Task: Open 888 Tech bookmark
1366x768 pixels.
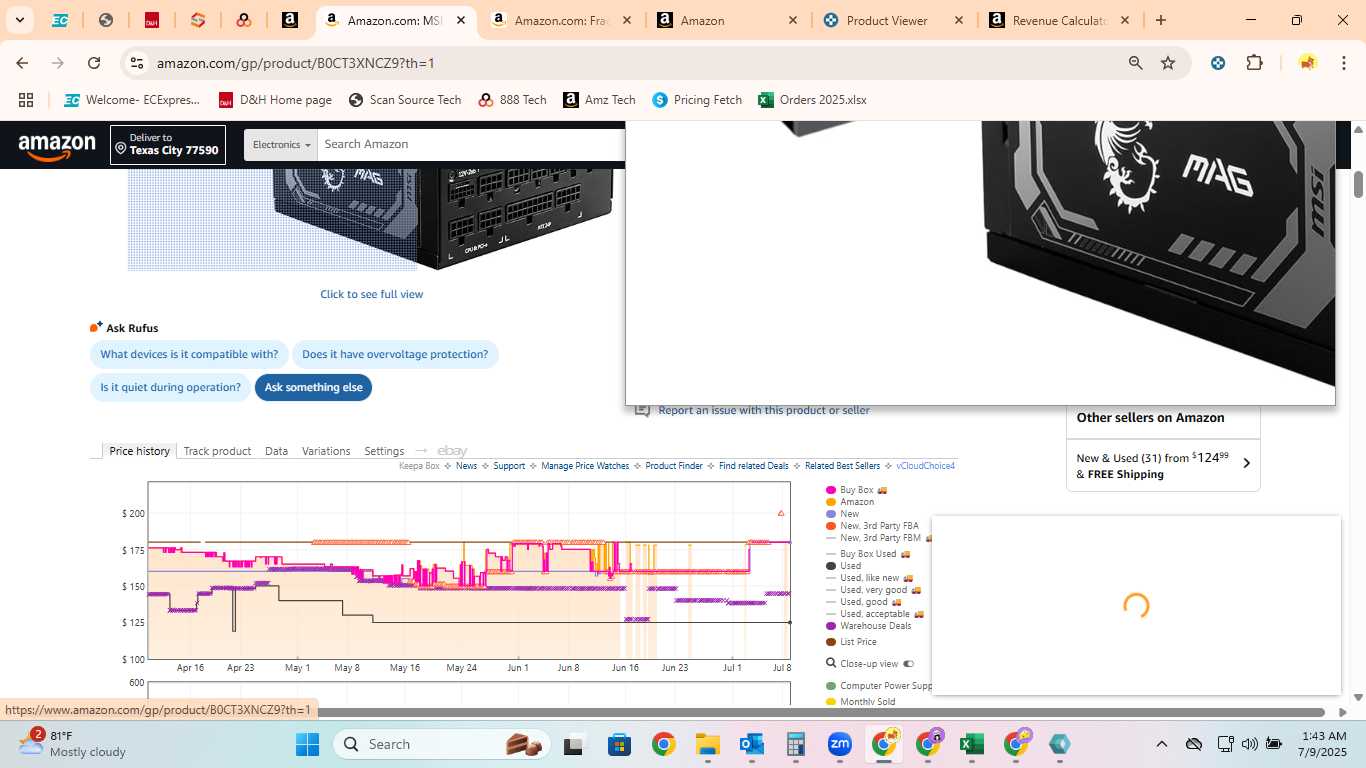Action: click(x=512, y=100)
